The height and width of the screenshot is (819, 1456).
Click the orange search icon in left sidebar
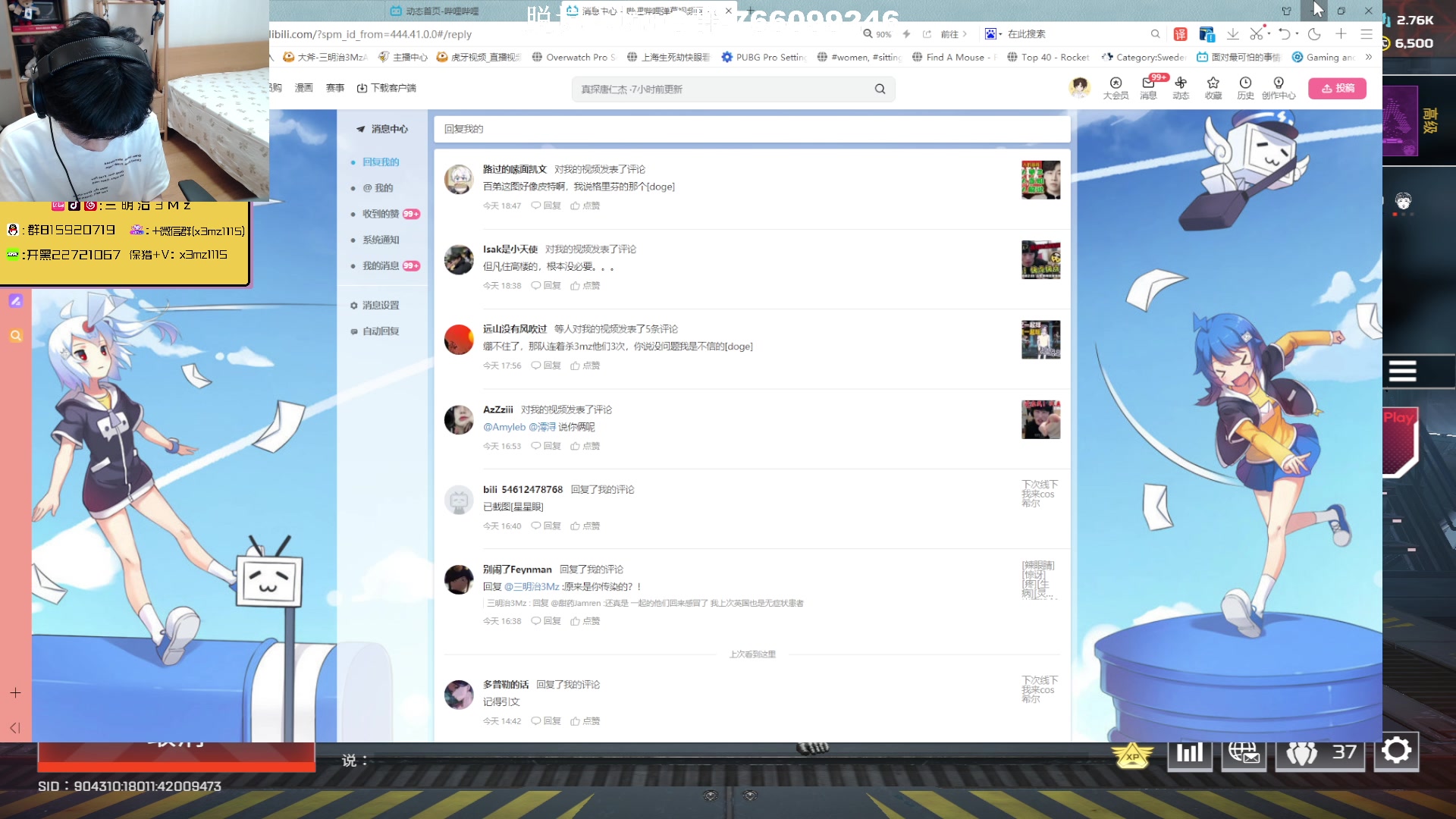(x=16, y=336)
